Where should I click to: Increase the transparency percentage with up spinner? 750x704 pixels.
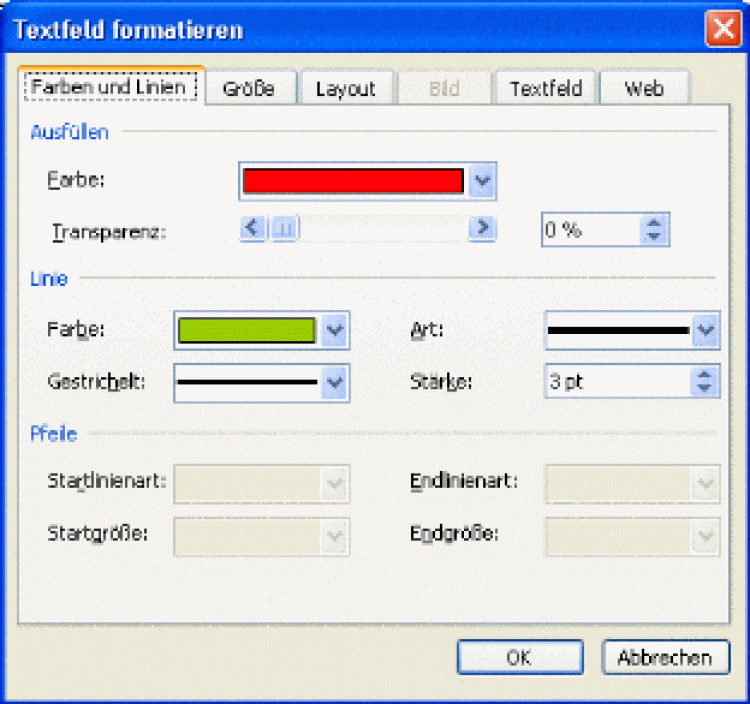click(655, 223)
